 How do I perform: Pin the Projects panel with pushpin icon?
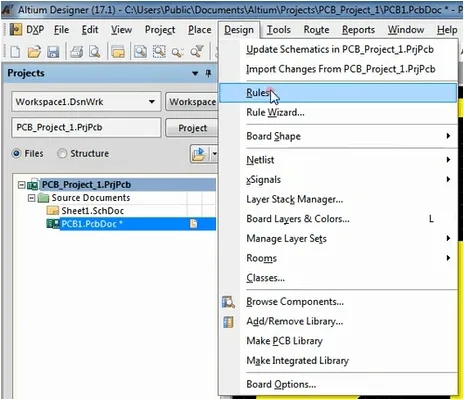coord(209,73)
